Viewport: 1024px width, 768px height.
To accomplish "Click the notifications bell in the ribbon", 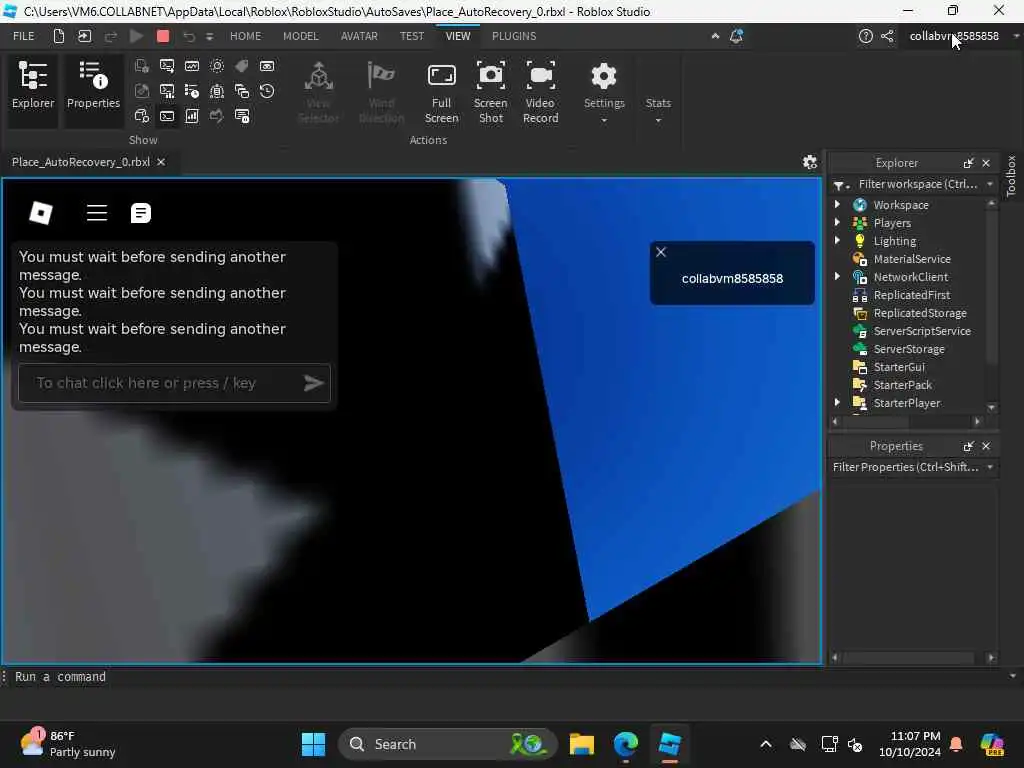I will pyautogui.click(x=737, y=37).
